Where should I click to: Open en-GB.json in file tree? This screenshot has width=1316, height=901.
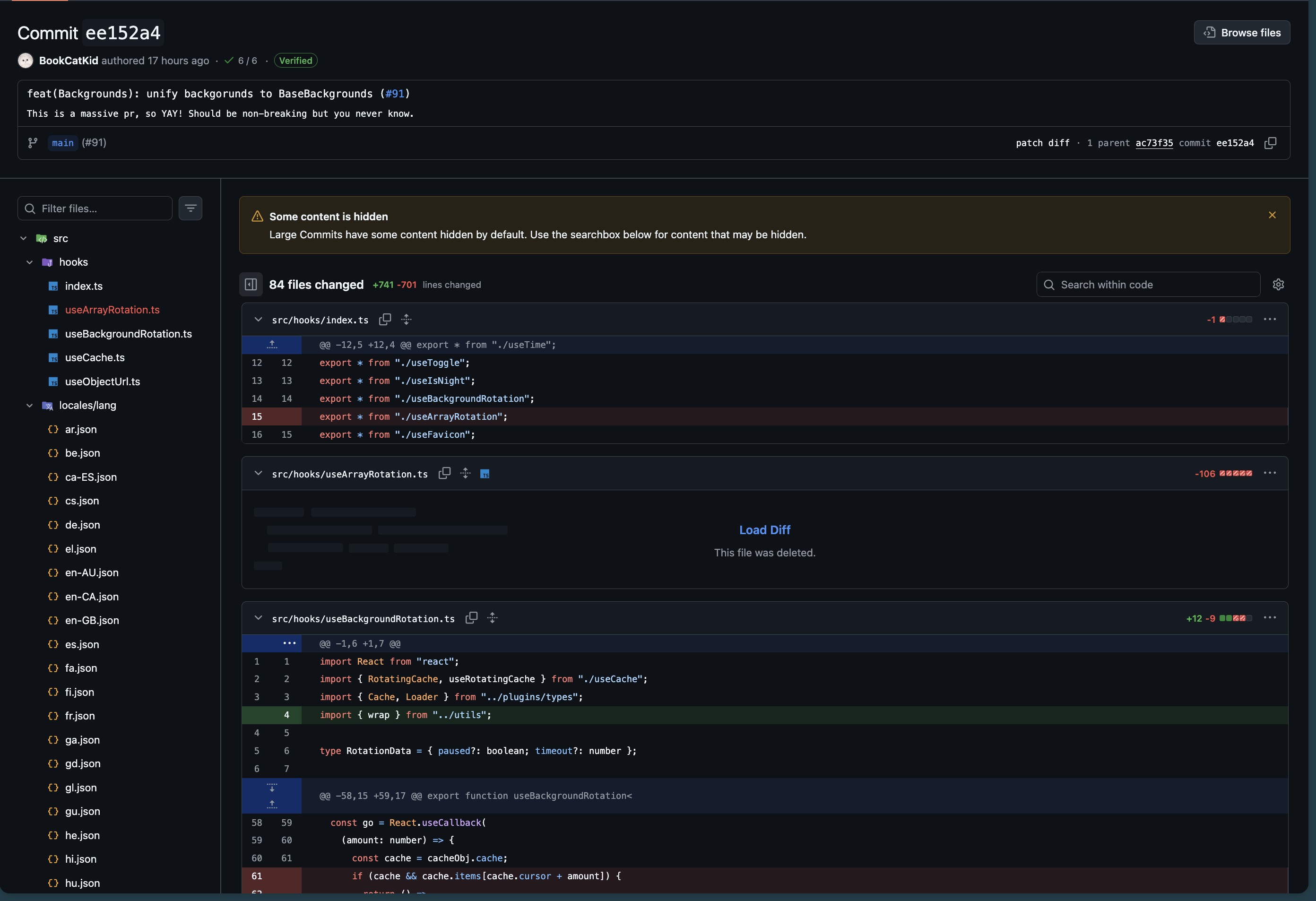pyautogui.click(x=92, y=620)
